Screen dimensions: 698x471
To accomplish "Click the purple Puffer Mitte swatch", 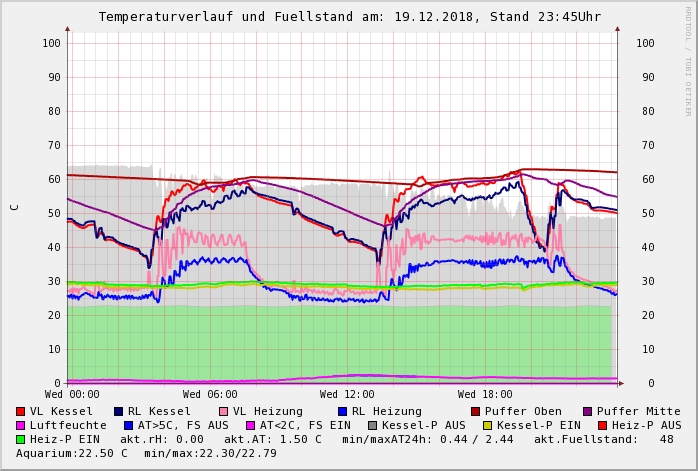I will point(587,411).
